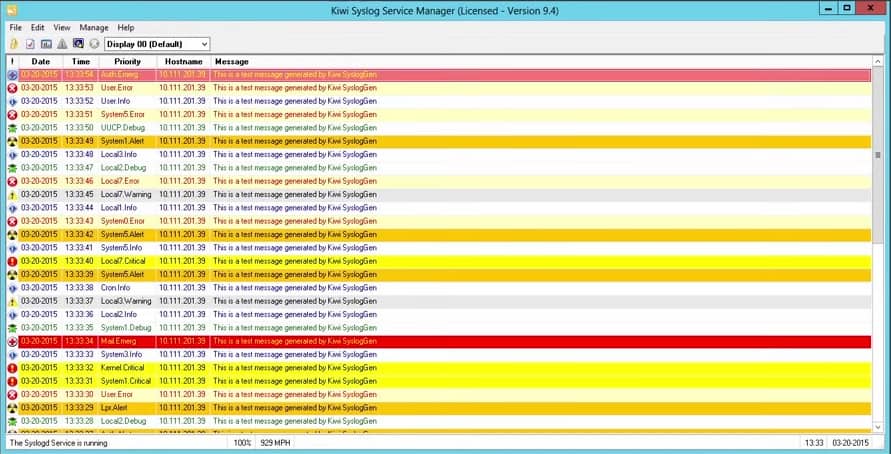Click the grey round X toolbar icon
This screenshot has height=454, width=891.
coord(94,44)
